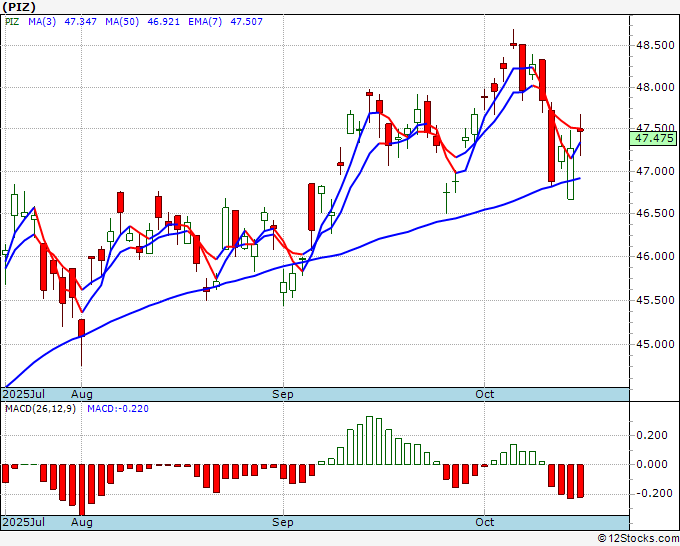The height and width of the screenshot is (546, 680).
Task: Click the MA(3) legend label
Action: [x=42, y=22]
